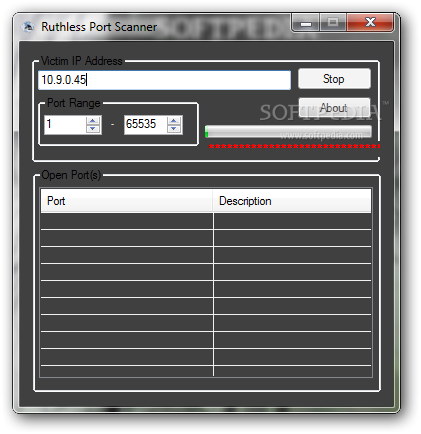The height and width of the screenshot is (434, 421).
Task: Decrease the end port value
Action: [174, 129]
